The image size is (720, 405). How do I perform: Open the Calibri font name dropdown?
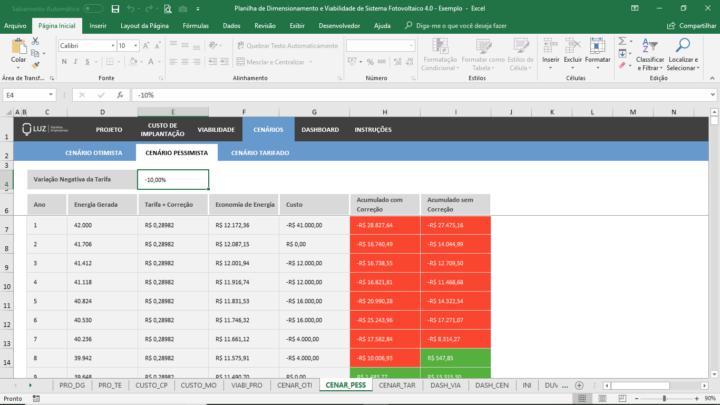[111, 46]
